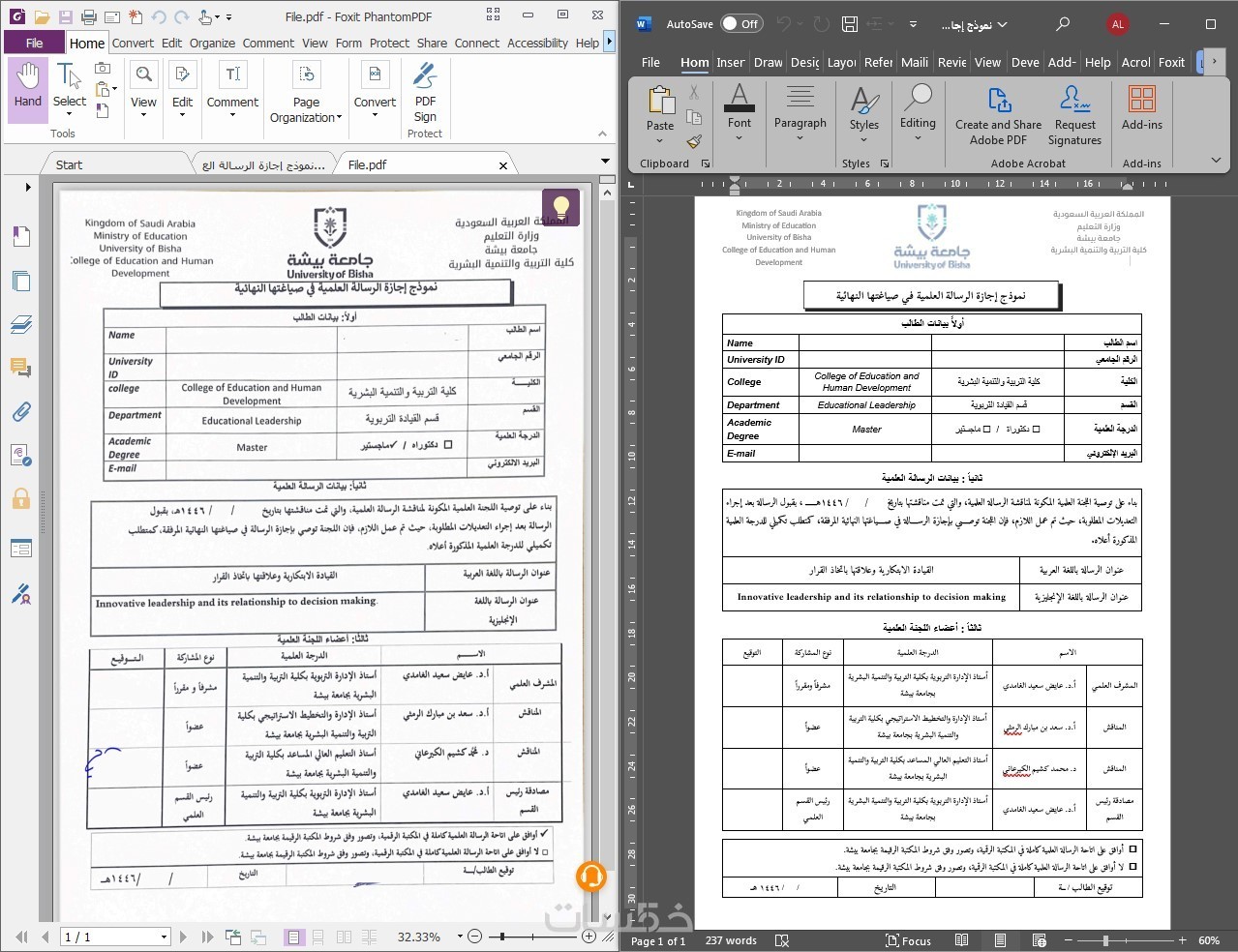This screenshot has height=952, width=1238.
Task: Open the Paste dropdown in Word
Action: click(660, 138)
